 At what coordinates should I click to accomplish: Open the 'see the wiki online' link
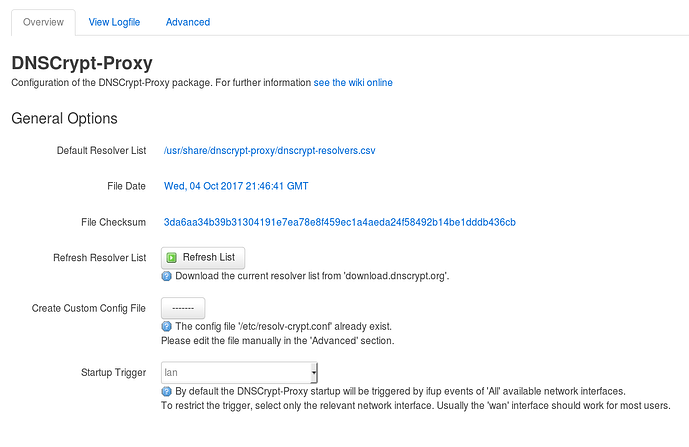(353, 82)
